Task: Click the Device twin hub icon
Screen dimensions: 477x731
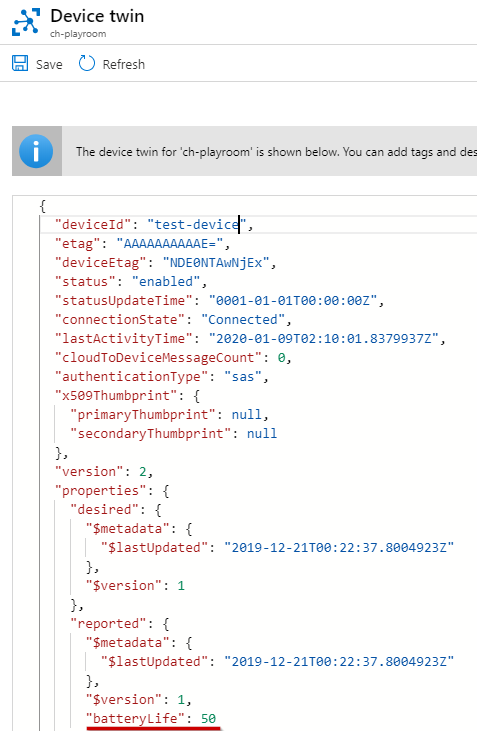Action: 26,22
